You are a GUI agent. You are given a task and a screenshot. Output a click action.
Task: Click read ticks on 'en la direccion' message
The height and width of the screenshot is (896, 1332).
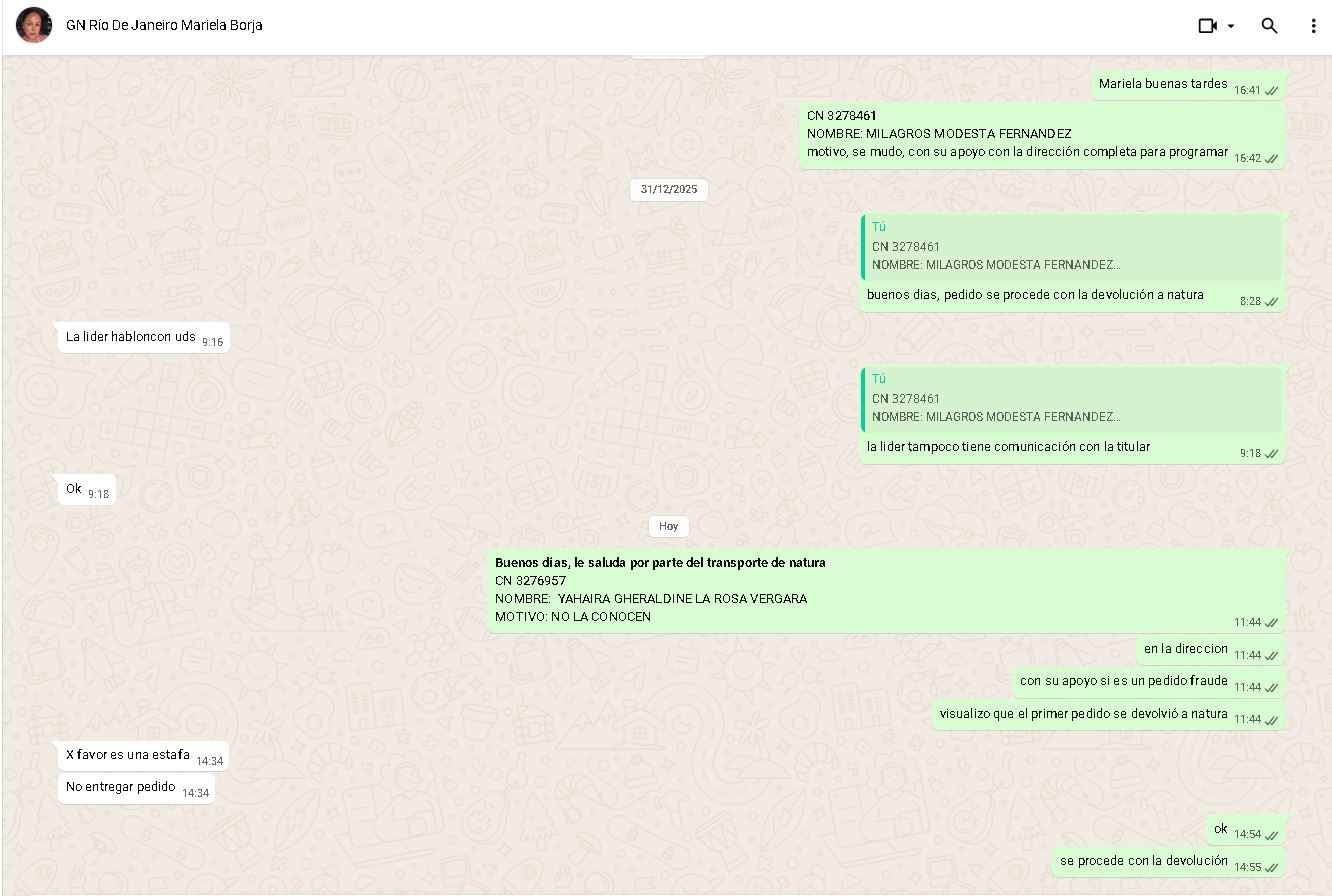1272,656
